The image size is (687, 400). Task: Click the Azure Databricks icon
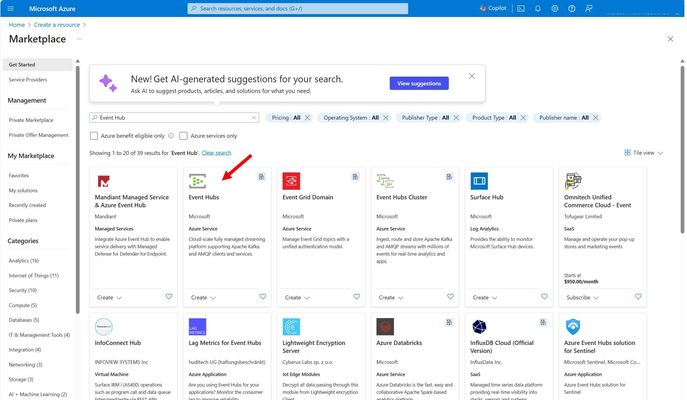click(385, 327)
